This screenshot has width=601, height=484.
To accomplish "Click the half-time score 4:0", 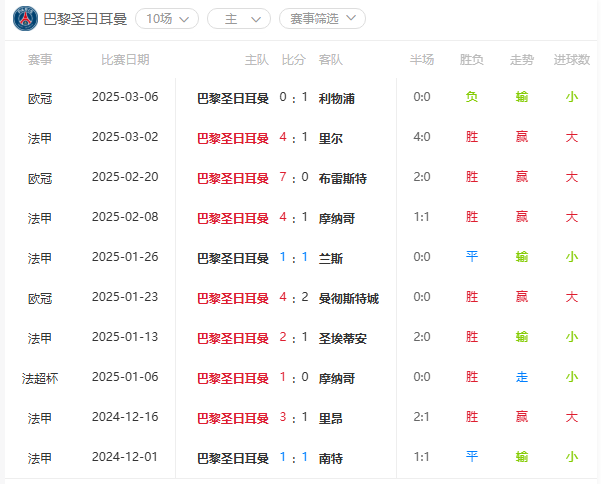I will [422, 137].
